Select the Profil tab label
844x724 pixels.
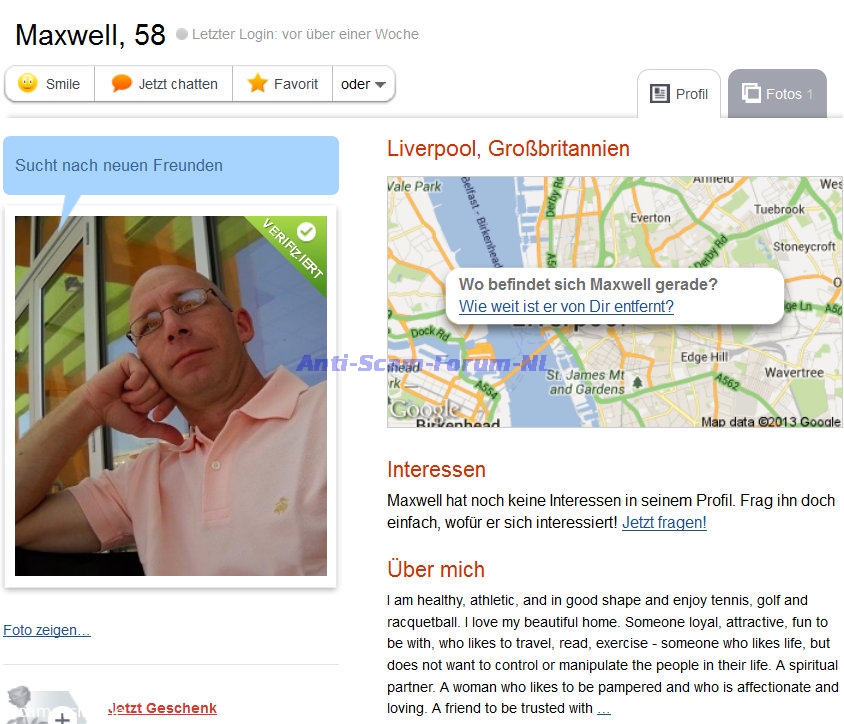click(x=692, y=94)
